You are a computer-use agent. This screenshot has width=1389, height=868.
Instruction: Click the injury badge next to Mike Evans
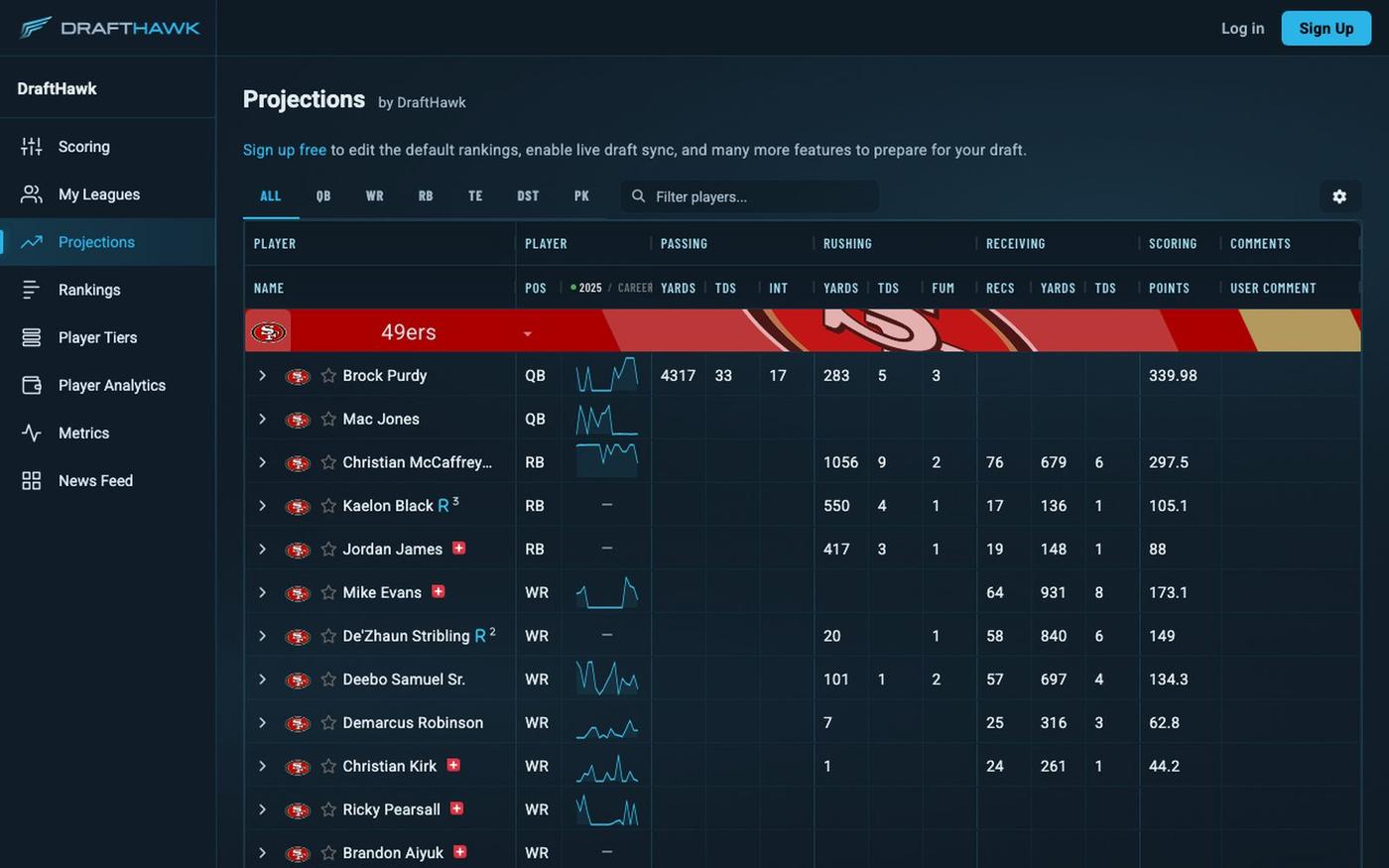(438, 591)
